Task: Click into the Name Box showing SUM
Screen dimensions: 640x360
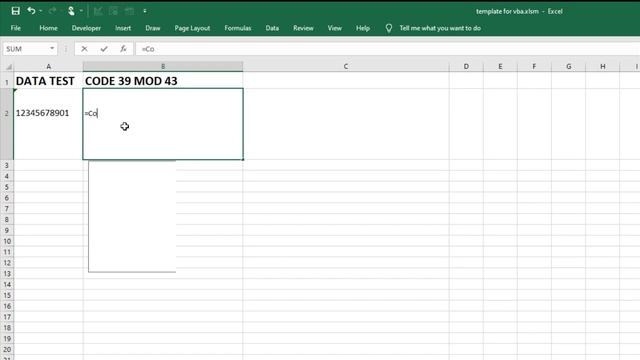Action: 25,49
